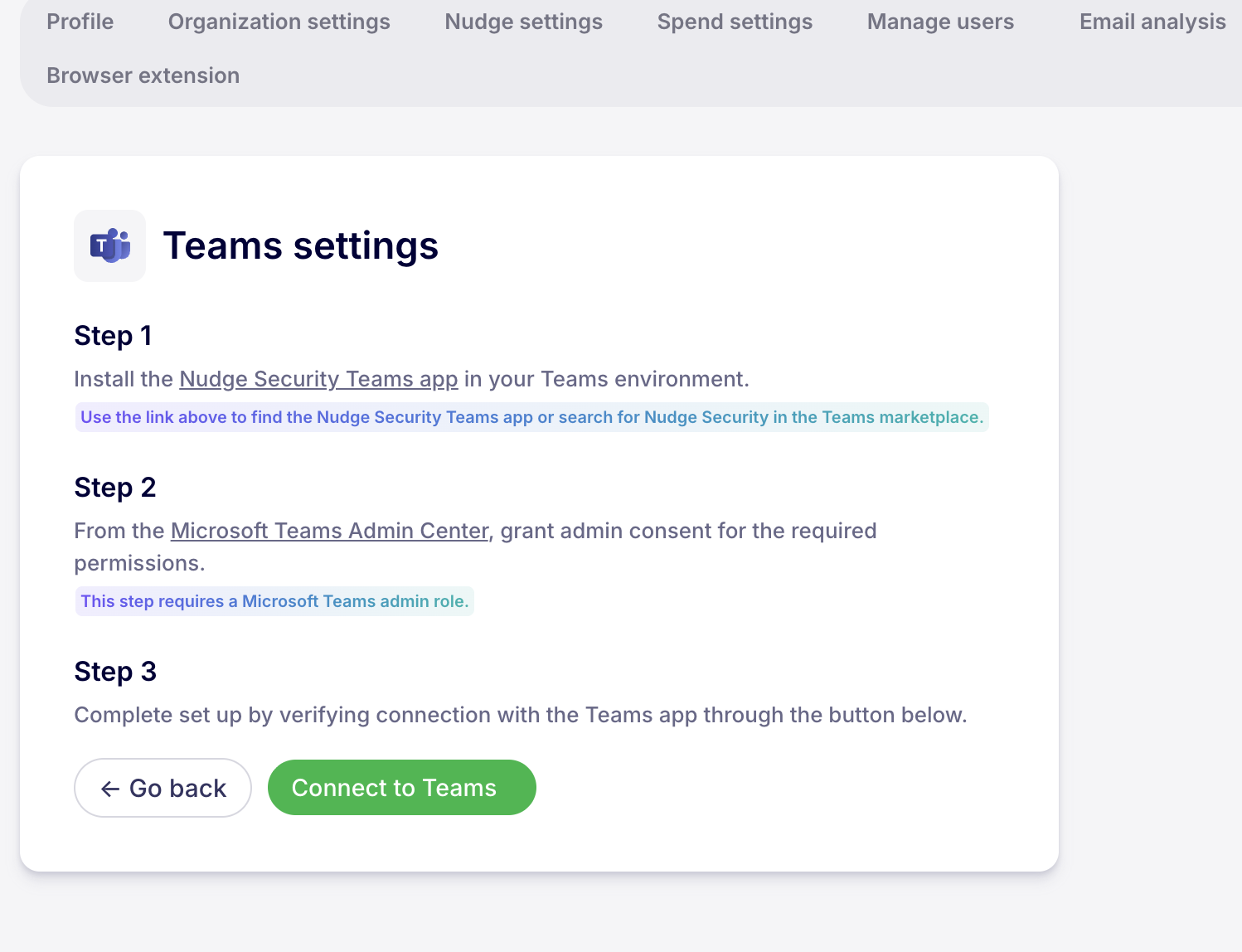Click the Teams admin role requirement note
The width and height of the screenshot is (1242, 952).
[x=274, y=601]
